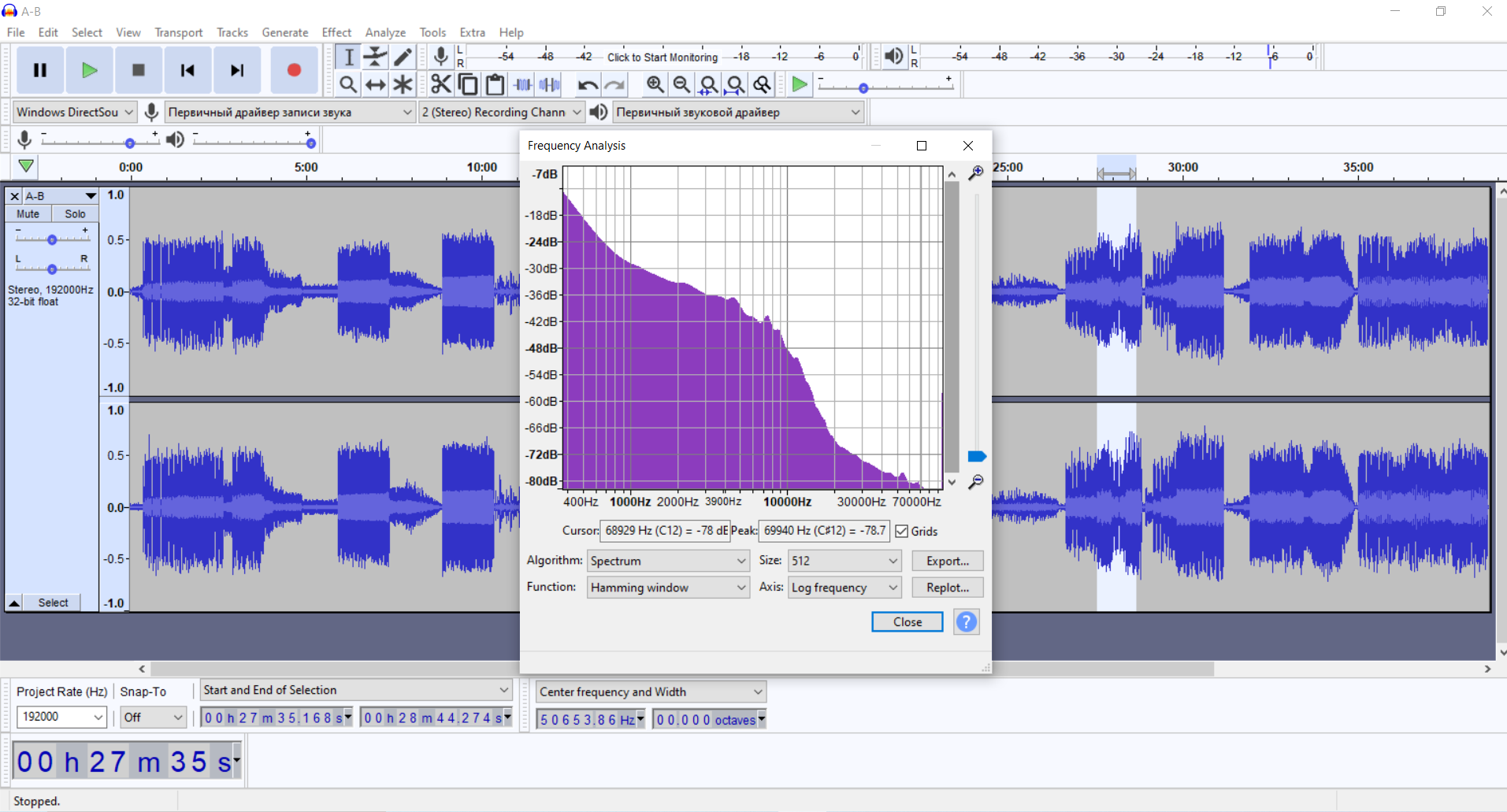Click the A-B track gain slider knob
The width and height of the screenshot is (1507, 812).
click(x=52, y=239)
